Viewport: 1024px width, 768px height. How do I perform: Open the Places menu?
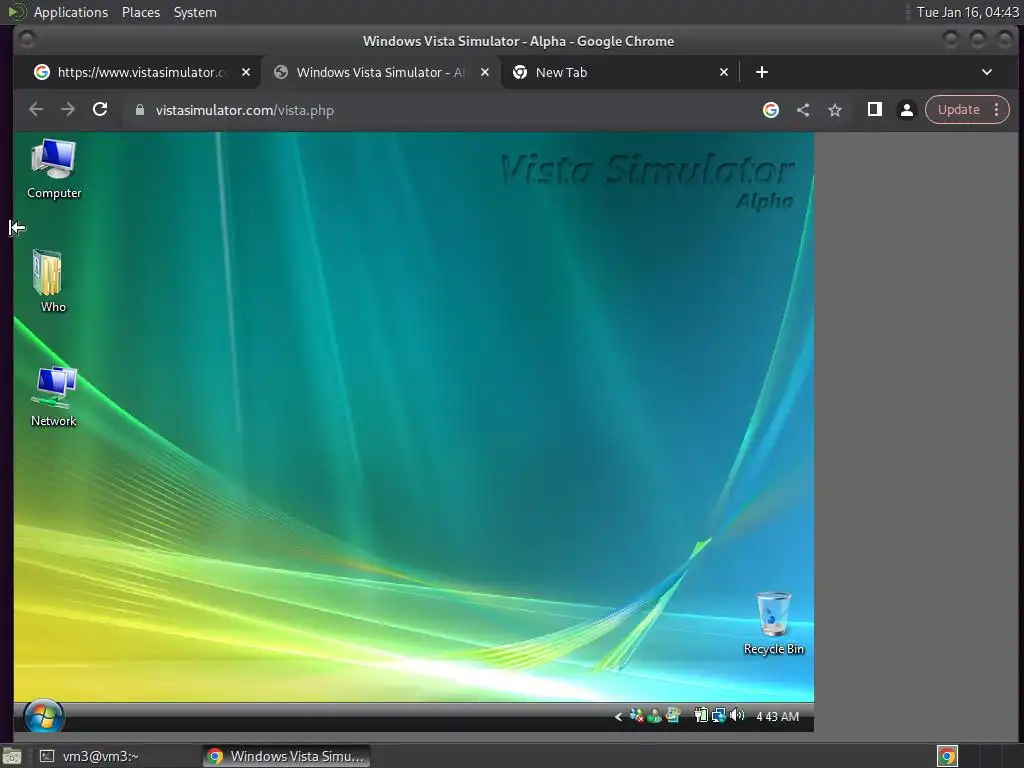coord(141,12)
